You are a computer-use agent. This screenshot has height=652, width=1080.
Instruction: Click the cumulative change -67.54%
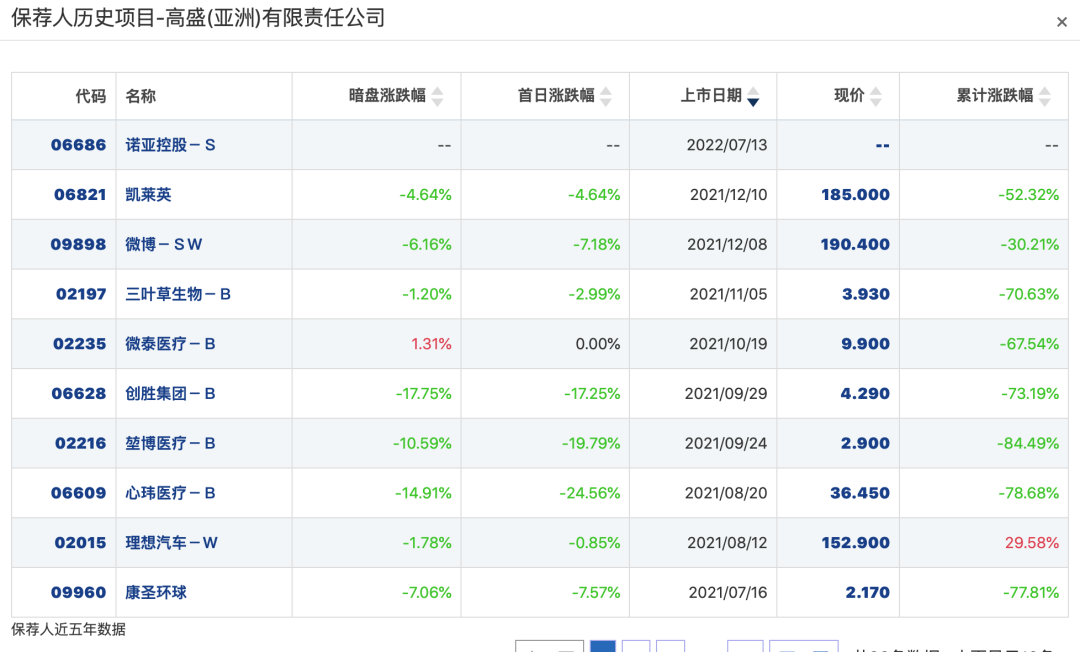coord(1030,344)
